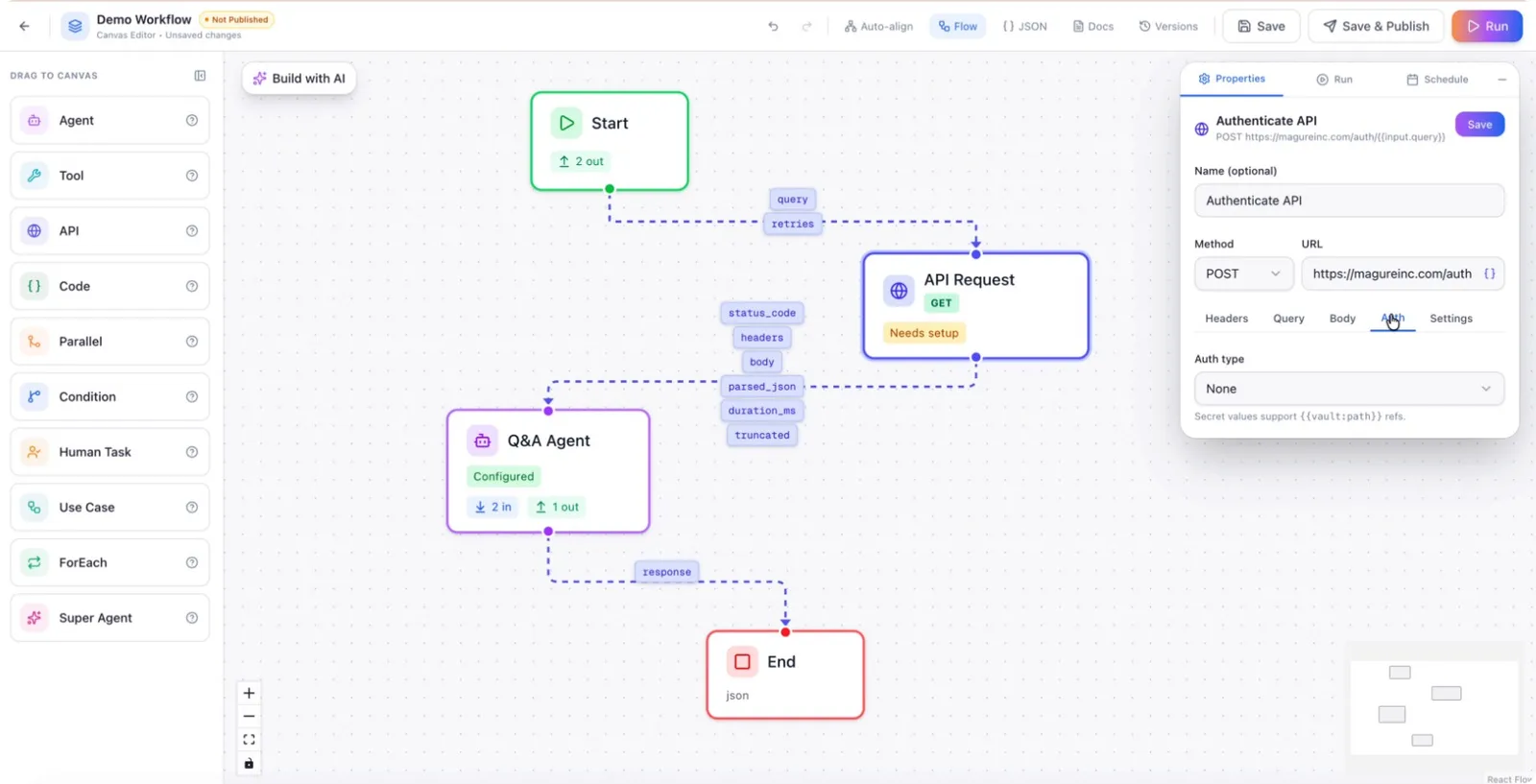Screen dimensions: 1536x784
Task: Switch to the Body tab
Action: (1342, 319)
